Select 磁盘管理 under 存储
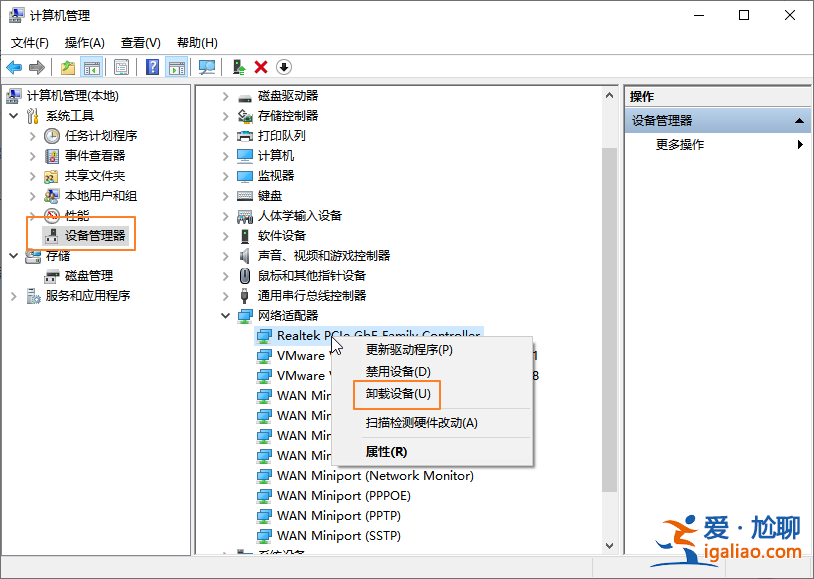Image resolution: width=814 pixels, height=579 pixels. coord(88,276)
